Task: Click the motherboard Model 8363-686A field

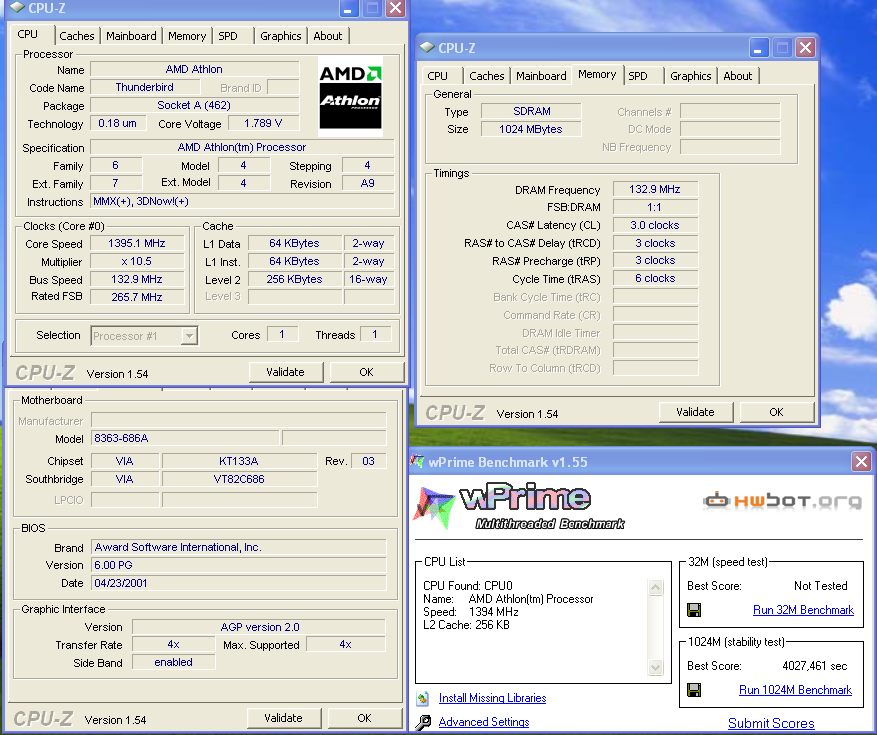Action: 185,438
